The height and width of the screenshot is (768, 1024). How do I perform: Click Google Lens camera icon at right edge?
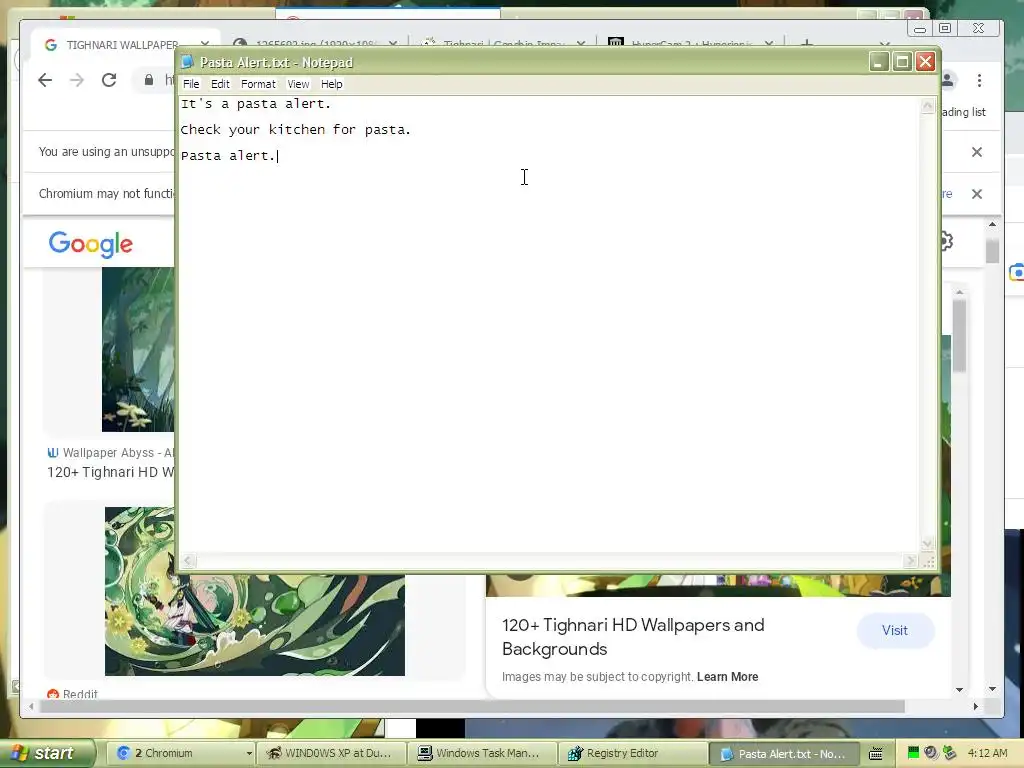(x=1016, y=272)
